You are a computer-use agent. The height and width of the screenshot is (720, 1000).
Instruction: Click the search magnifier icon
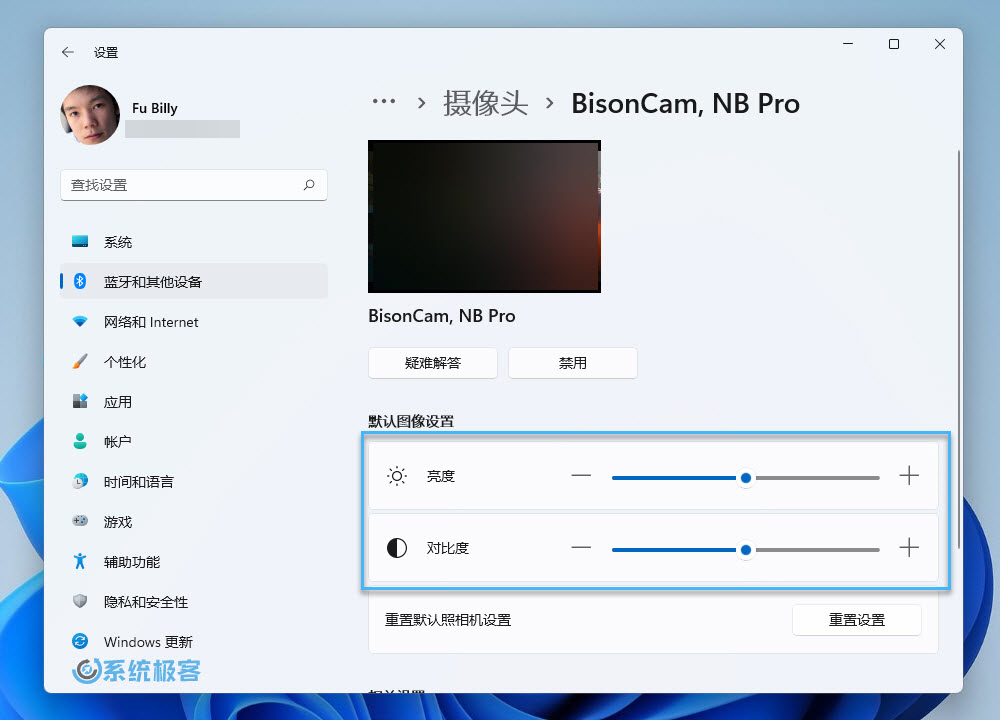click(309, 185)
